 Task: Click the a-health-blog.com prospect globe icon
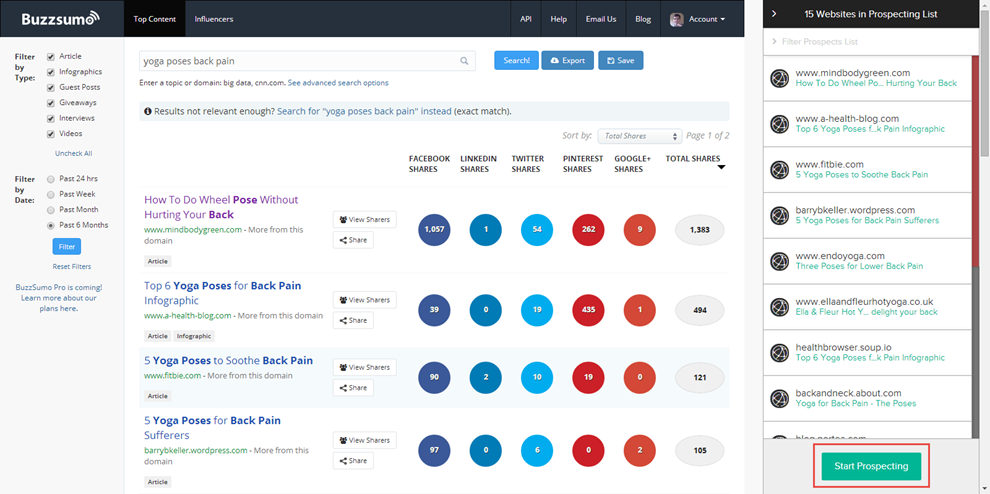(780, 124)
